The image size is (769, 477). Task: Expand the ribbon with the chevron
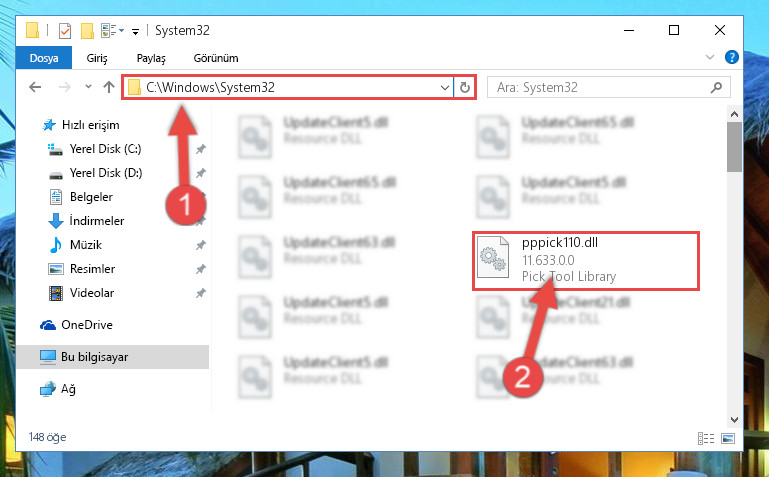pos(710,57)
